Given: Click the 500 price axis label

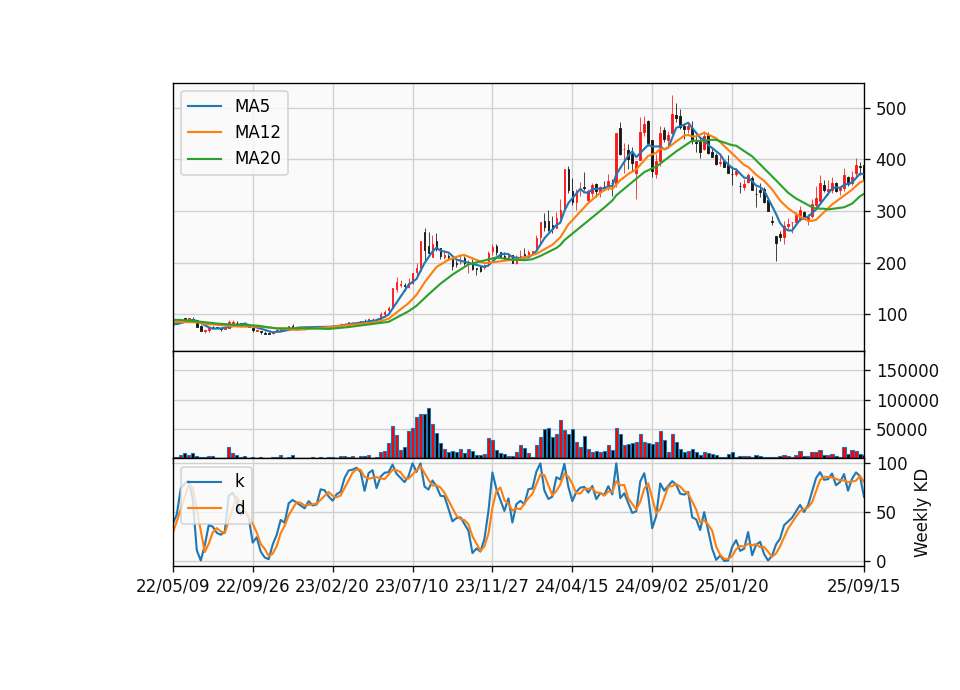Looking at the screenshot, I should click(x=891, y=109).
